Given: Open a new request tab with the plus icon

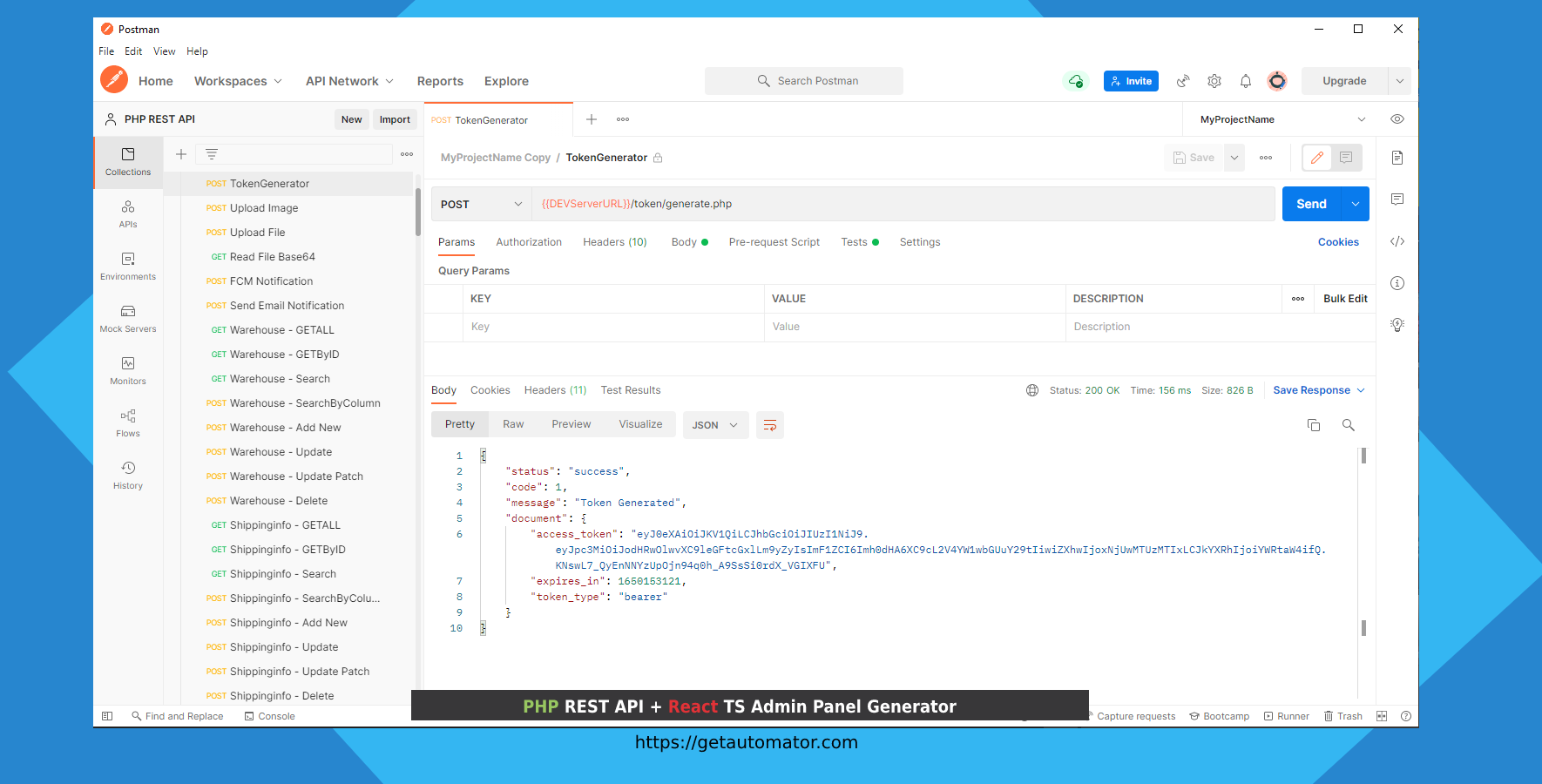Looking at the screenshot, I should point(592,119).
